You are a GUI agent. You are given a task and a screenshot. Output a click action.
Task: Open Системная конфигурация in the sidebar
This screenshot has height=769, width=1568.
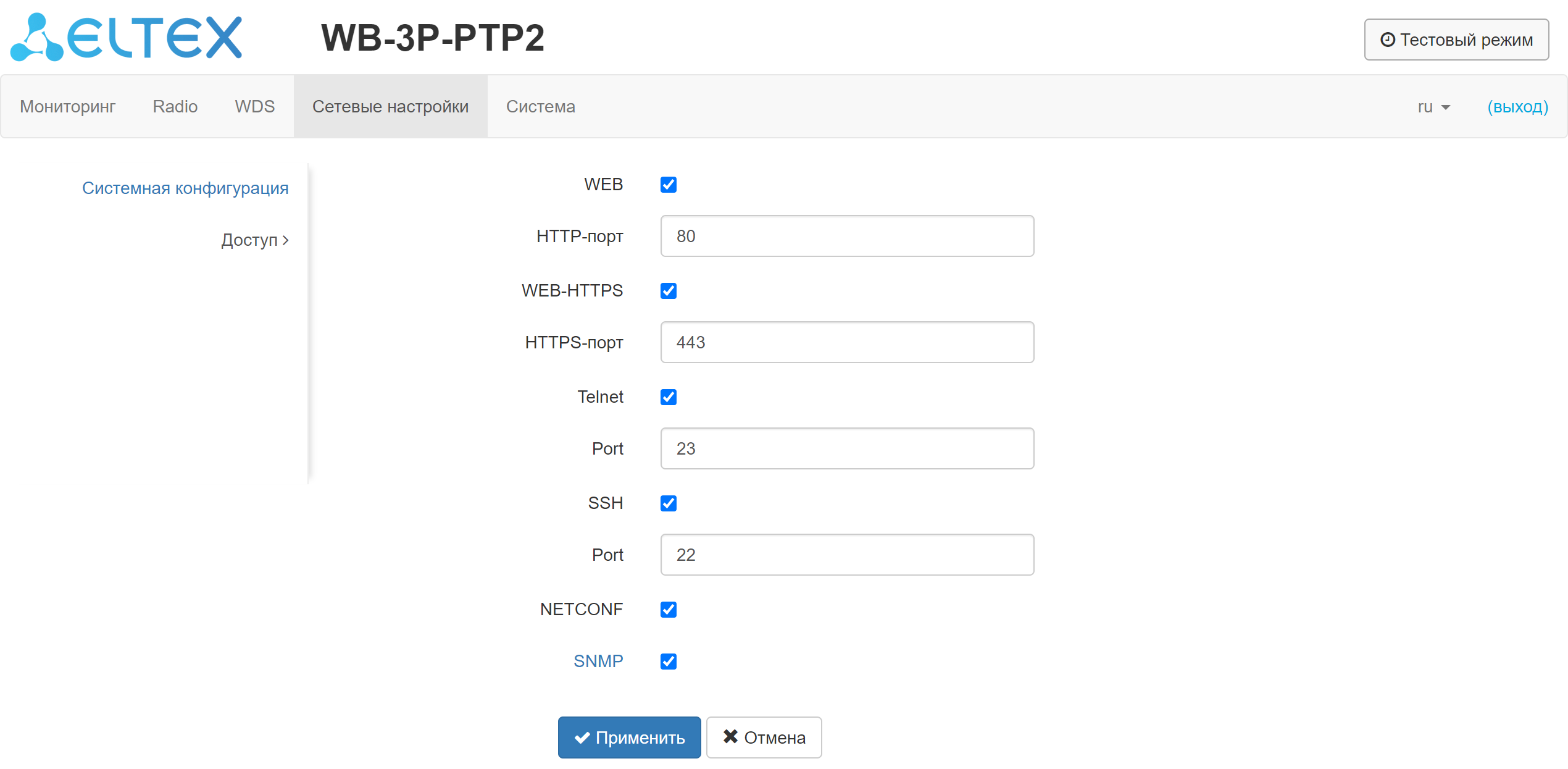[185, 188]
